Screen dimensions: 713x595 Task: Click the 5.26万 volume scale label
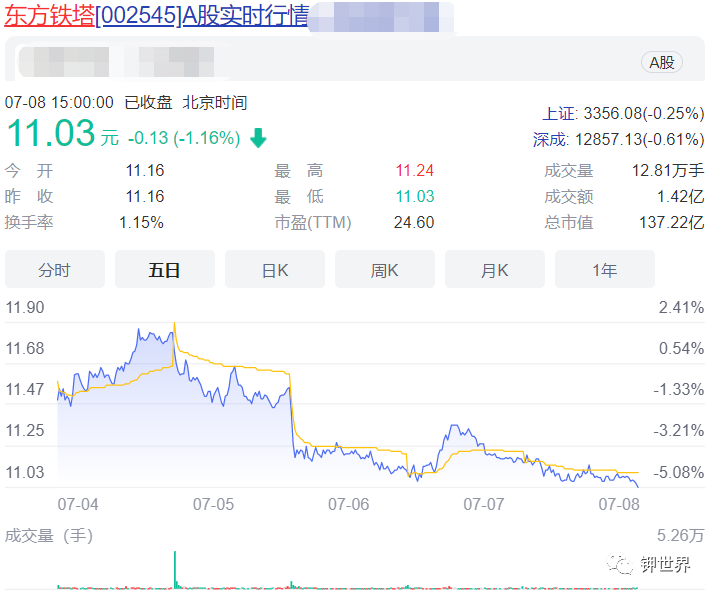[x=681, y=535]
